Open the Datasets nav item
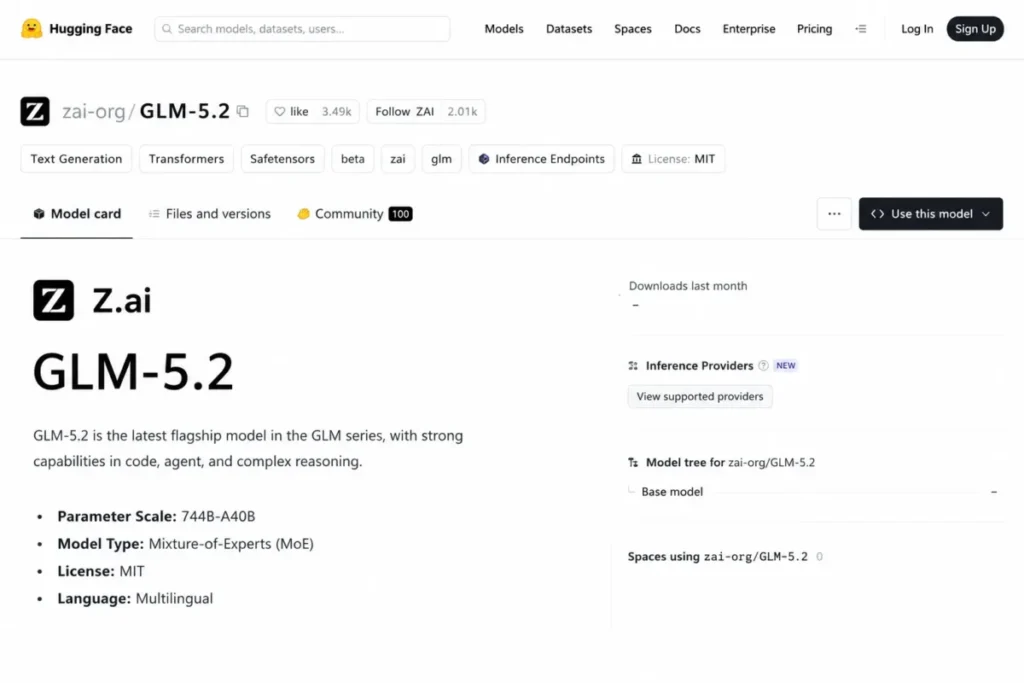1024x683 pixels. 569,29
